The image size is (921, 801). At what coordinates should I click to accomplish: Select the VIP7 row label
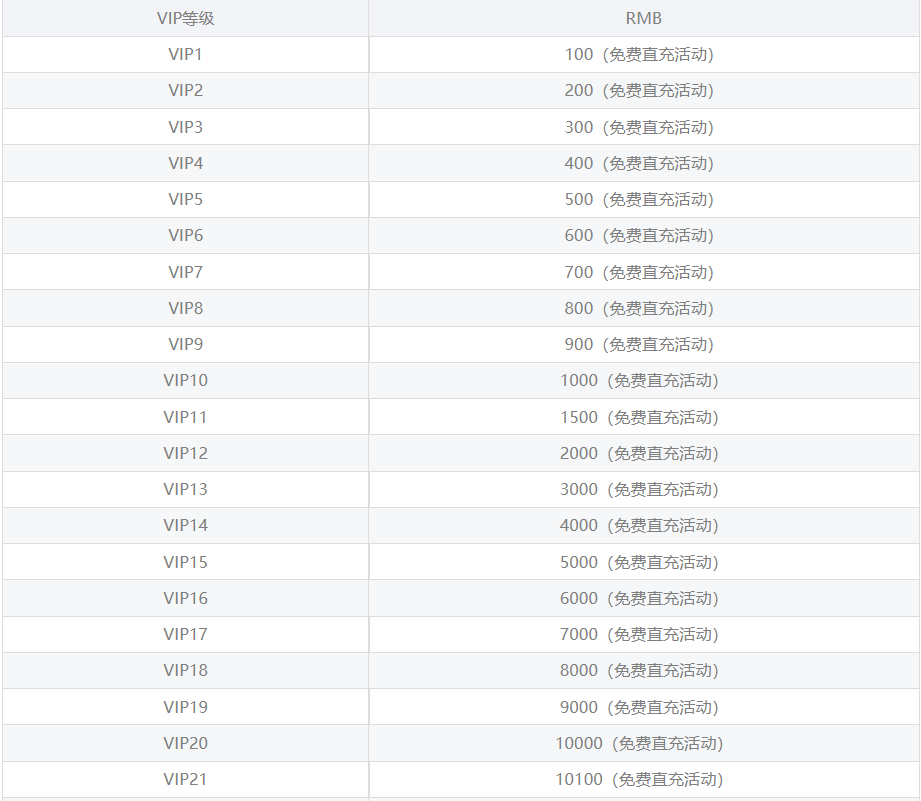click(185, 272)
